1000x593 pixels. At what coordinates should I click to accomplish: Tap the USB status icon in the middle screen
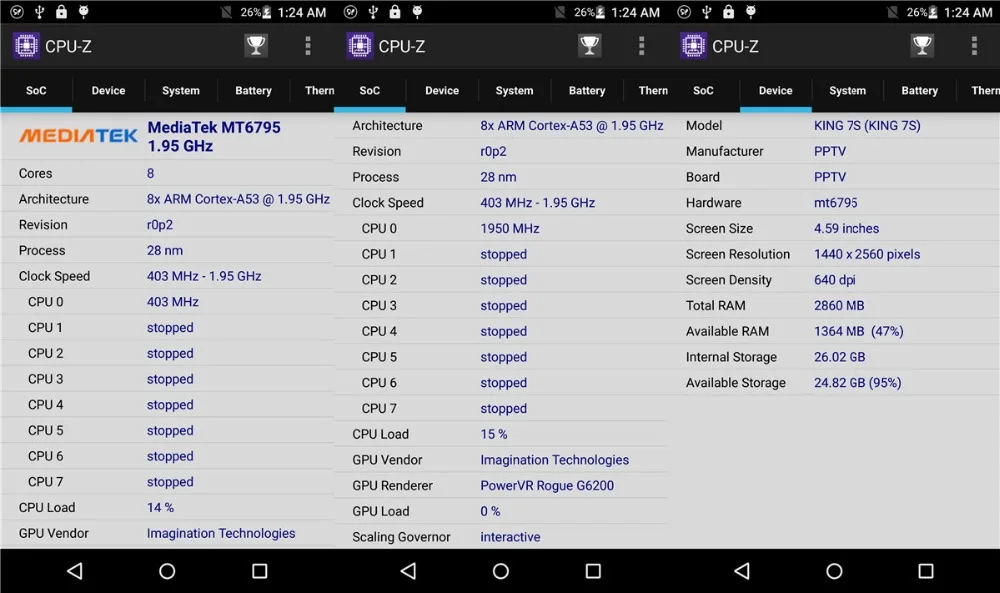[x=373, y=11]
